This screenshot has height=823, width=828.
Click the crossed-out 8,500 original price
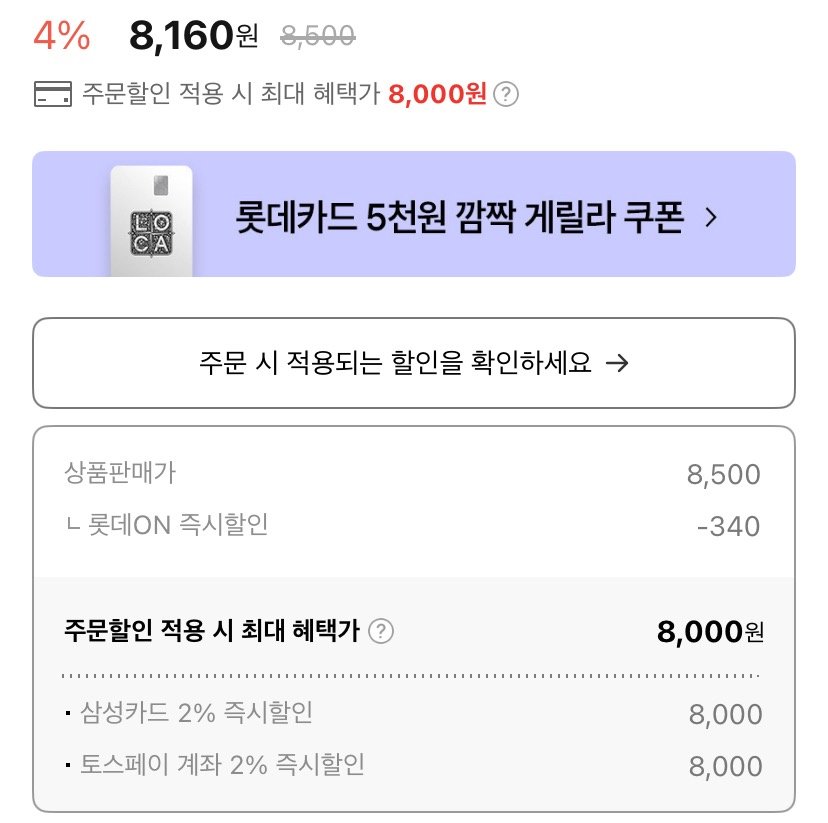[x=318, y=36]
